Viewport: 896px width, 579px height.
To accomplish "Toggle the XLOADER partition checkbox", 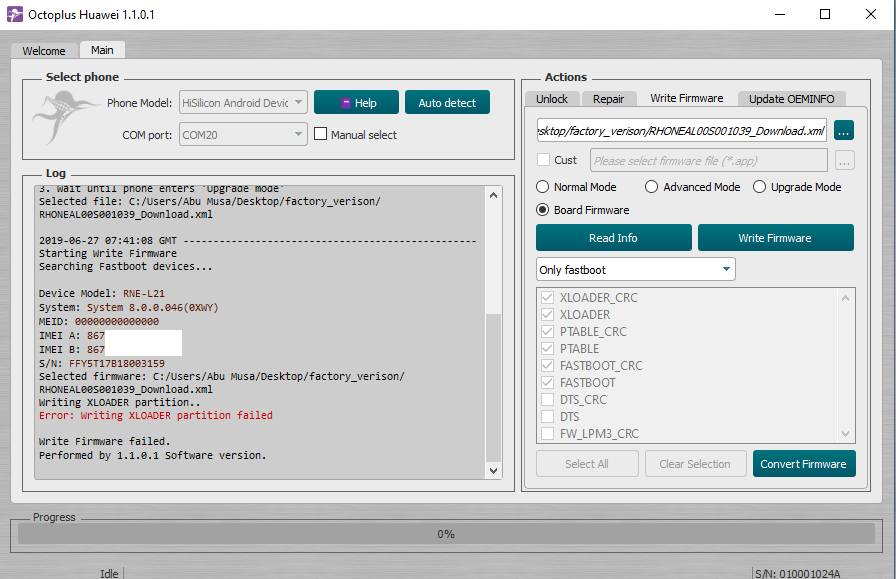I will [547, 314].
